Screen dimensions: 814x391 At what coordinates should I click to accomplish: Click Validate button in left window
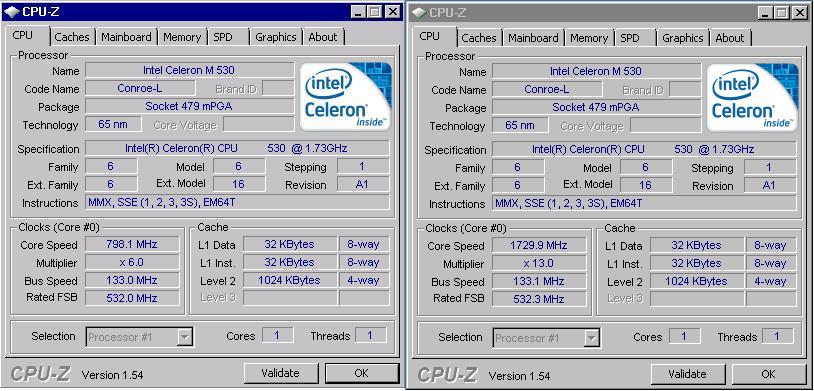click(x=280, y=373)
